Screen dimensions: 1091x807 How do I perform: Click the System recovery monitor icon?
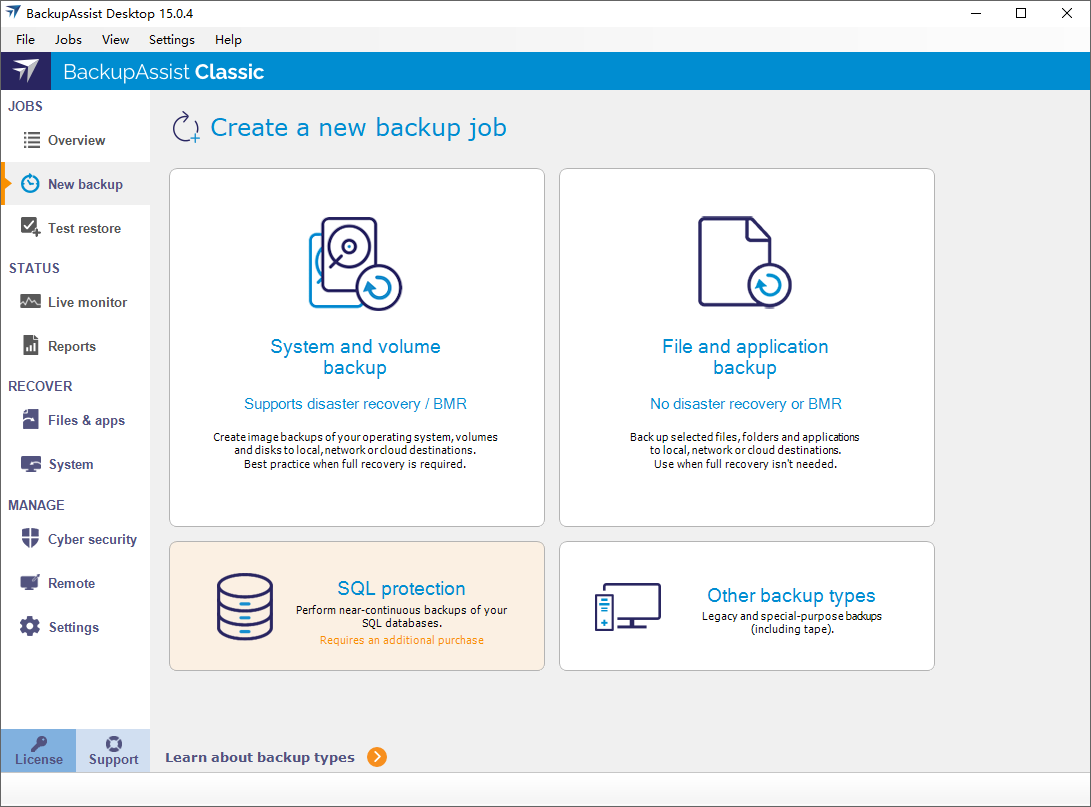31,464
